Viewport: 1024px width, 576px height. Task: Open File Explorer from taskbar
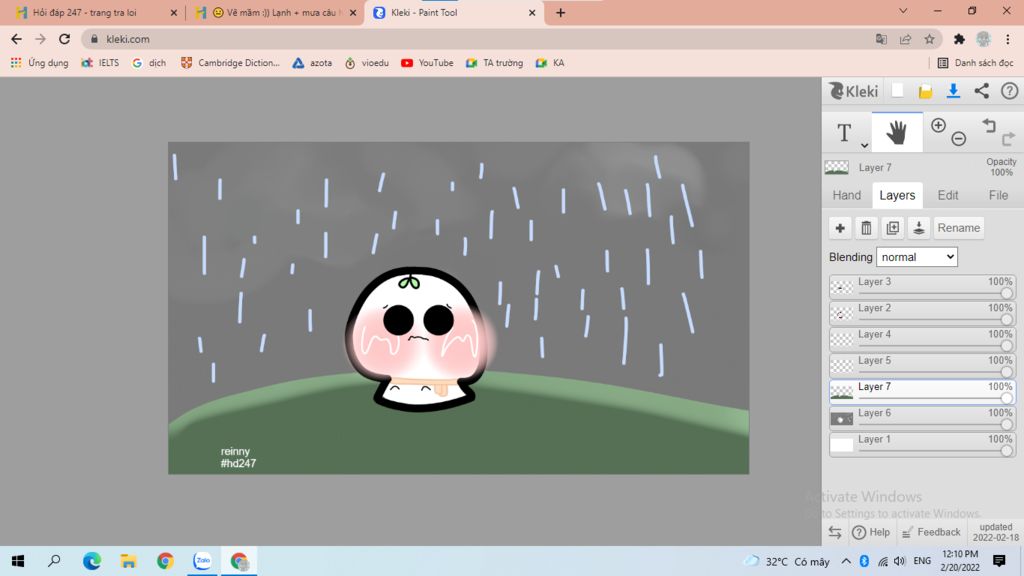(129, 561)
